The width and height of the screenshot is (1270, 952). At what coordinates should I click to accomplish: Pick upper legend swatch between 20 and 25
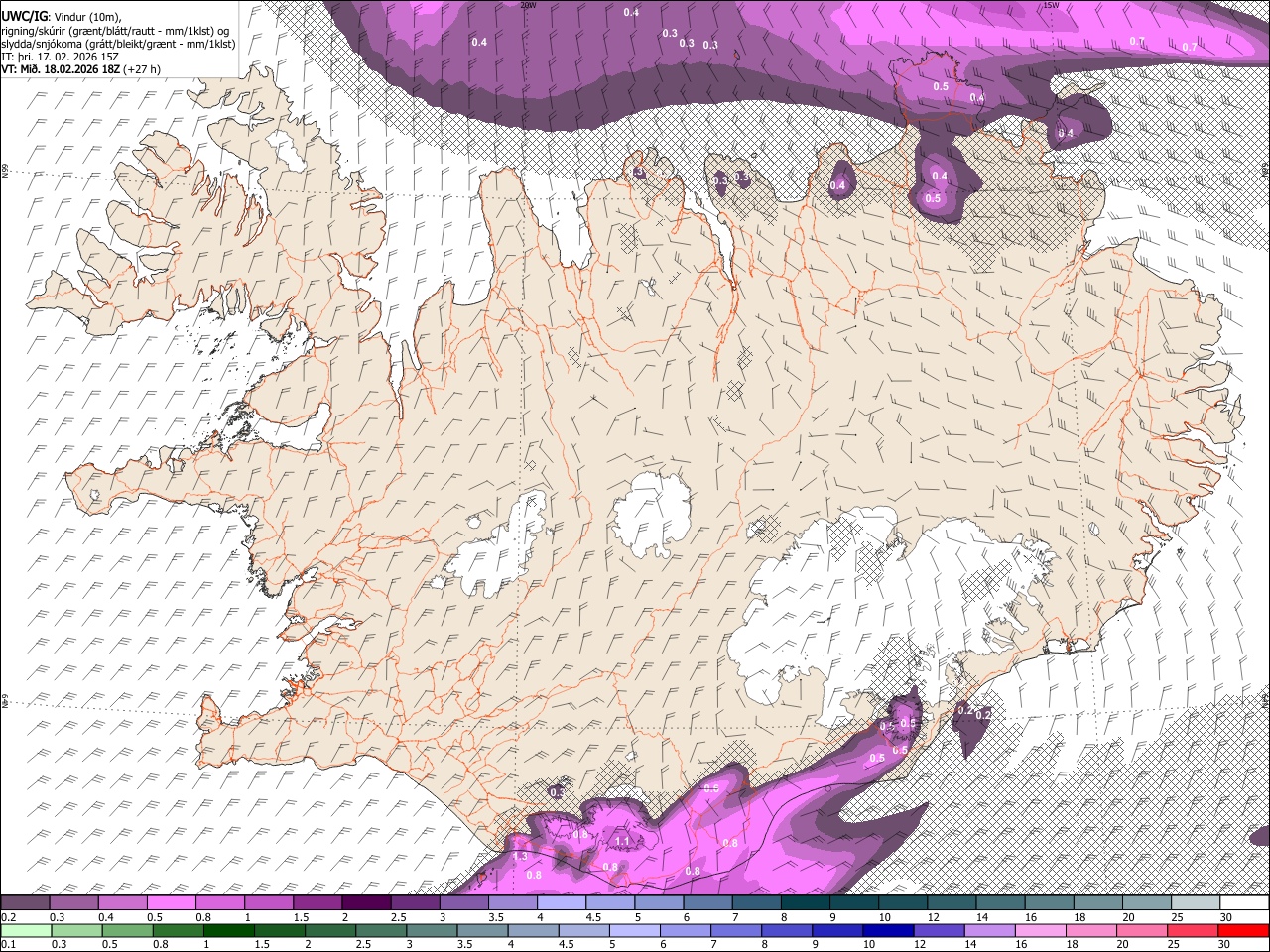pyautogui.click(x=1147, y=903)
